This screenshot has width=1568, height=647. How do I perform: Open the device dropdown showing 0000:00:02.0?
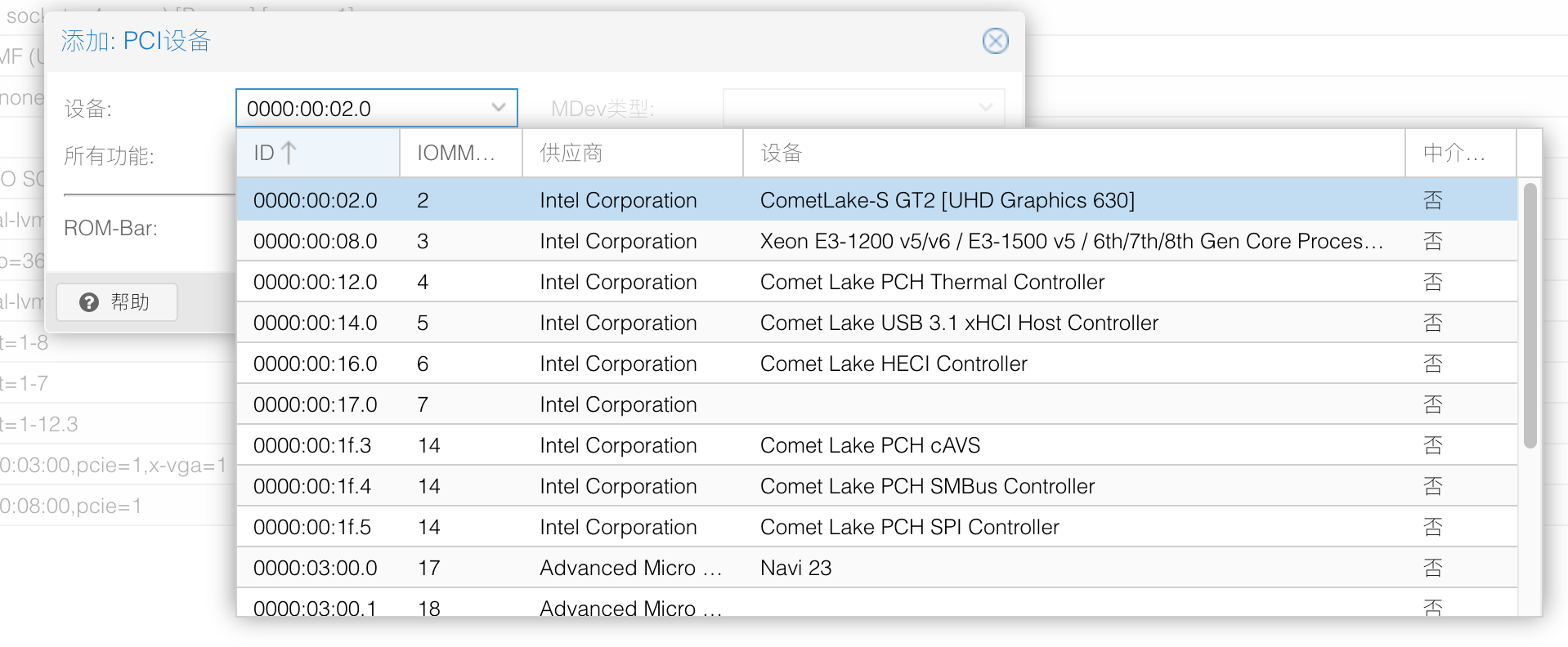[498, 108]
